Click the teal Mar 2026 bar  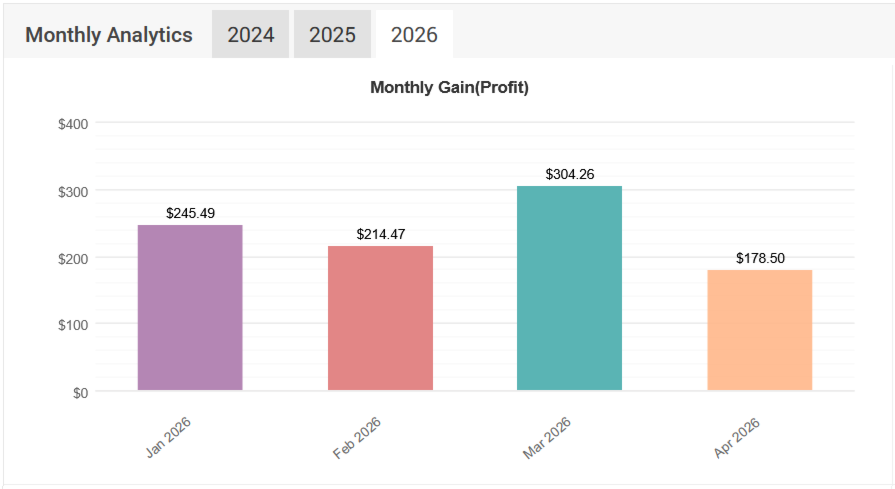point(569,288)
